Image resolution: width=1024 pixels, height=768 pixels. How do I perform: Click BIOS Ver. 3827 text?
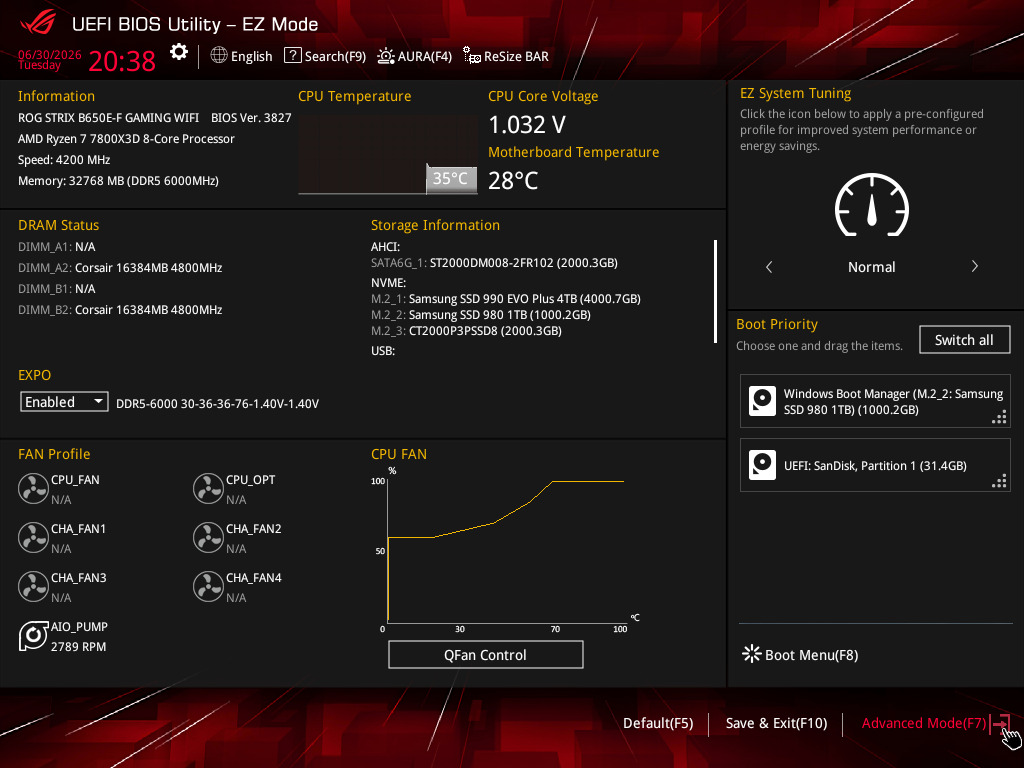coord(251,118)
